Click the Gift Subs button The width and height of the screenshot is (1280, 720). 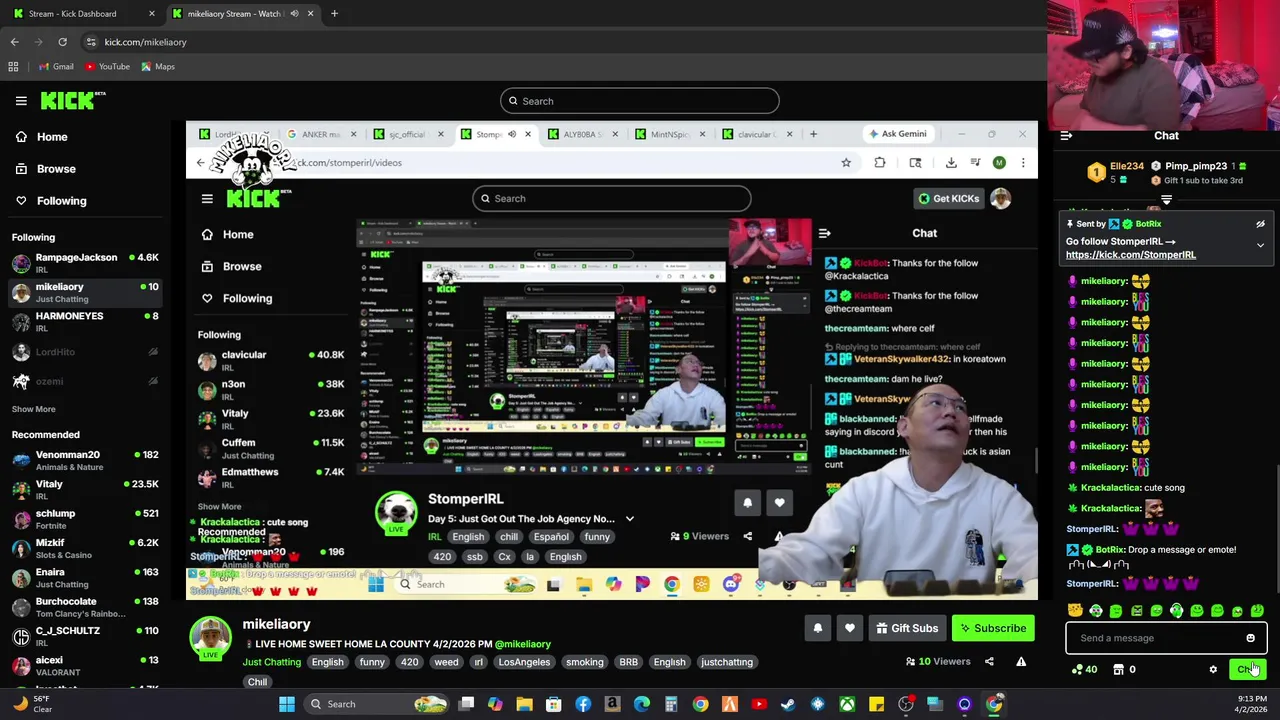coord(907,628)
